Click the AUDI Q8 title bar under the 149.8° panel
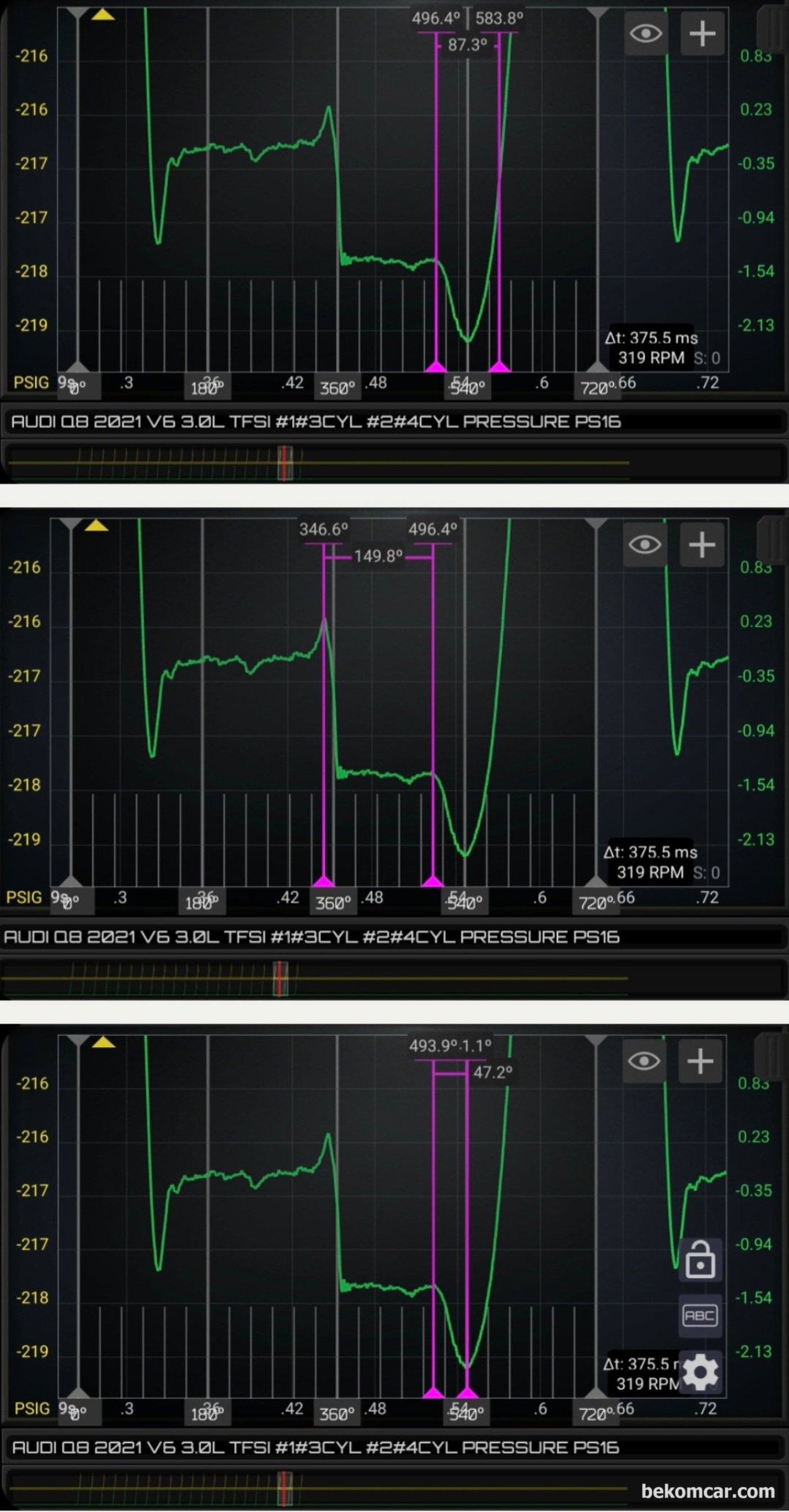The width and height of the screenshot is (789, 1512). coord(394,936)
